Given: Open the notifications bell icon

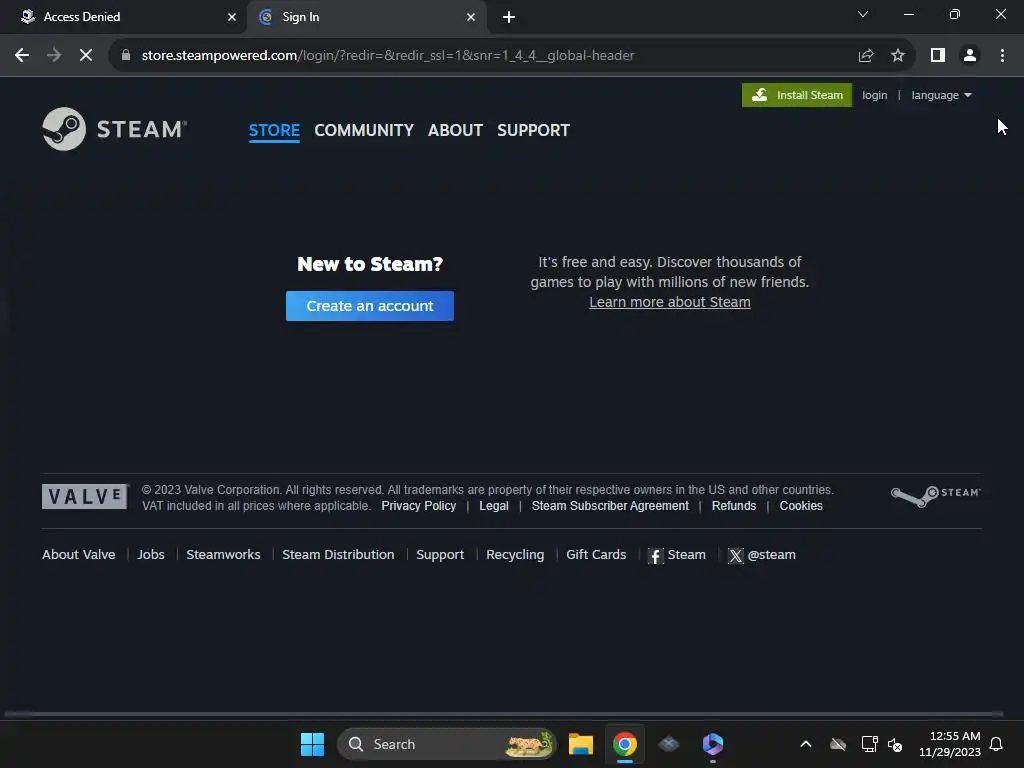Looking at the screenshot, I should (997, 744).
